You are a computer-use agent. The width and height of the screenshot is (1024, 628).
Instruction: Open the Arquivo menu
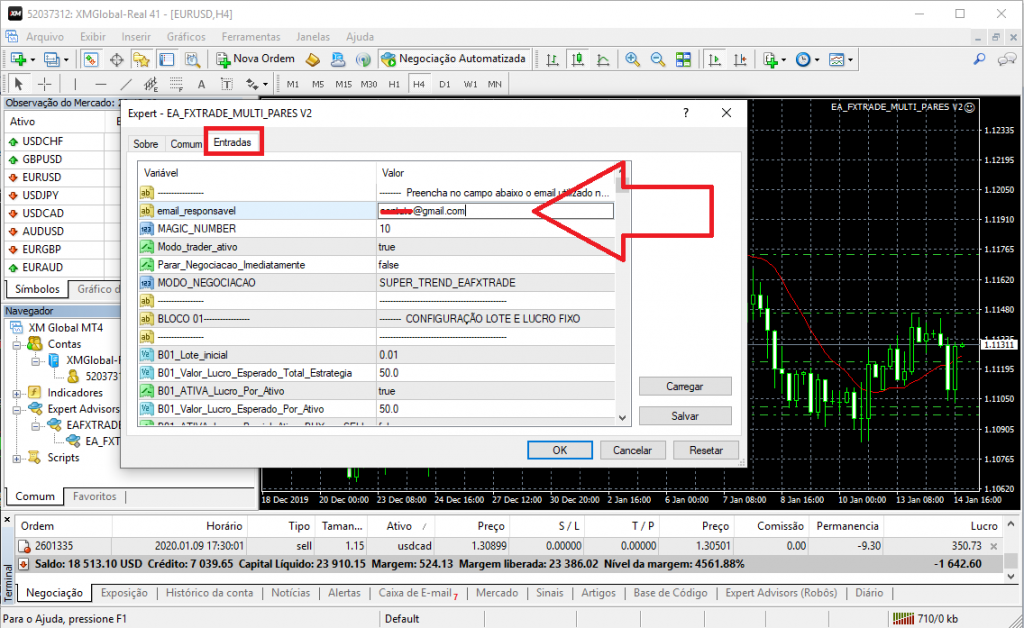[x=44, y=37]
